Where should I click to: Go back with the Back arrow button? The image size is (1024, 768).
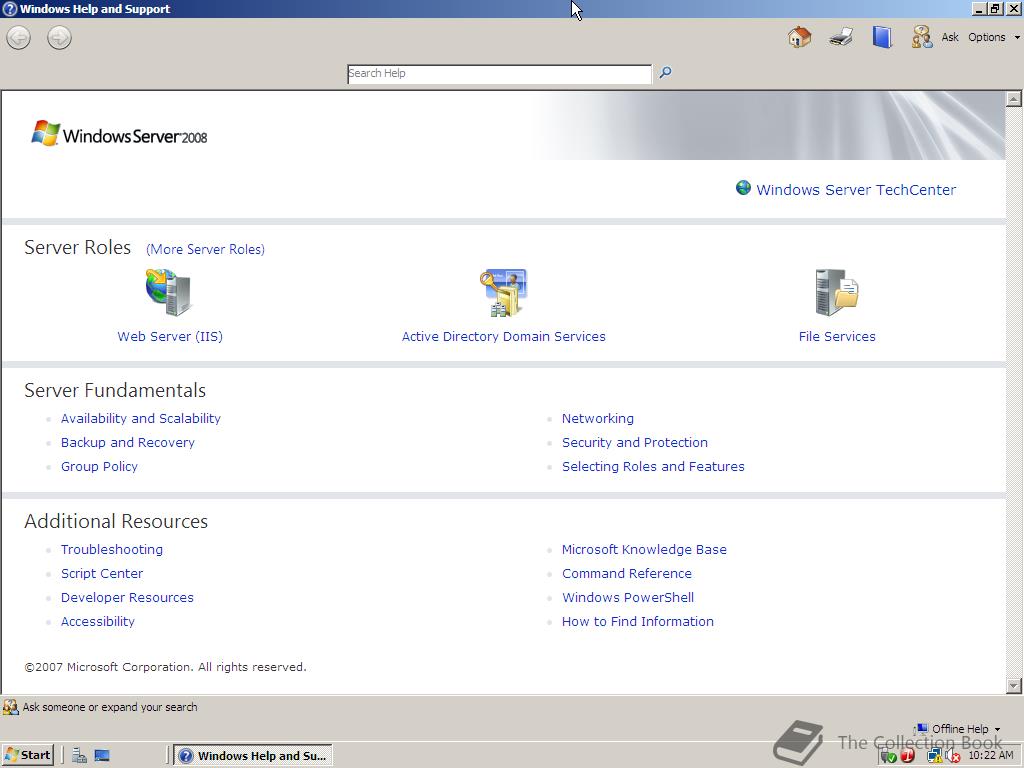pyautogui.click(x=18, y=37)
